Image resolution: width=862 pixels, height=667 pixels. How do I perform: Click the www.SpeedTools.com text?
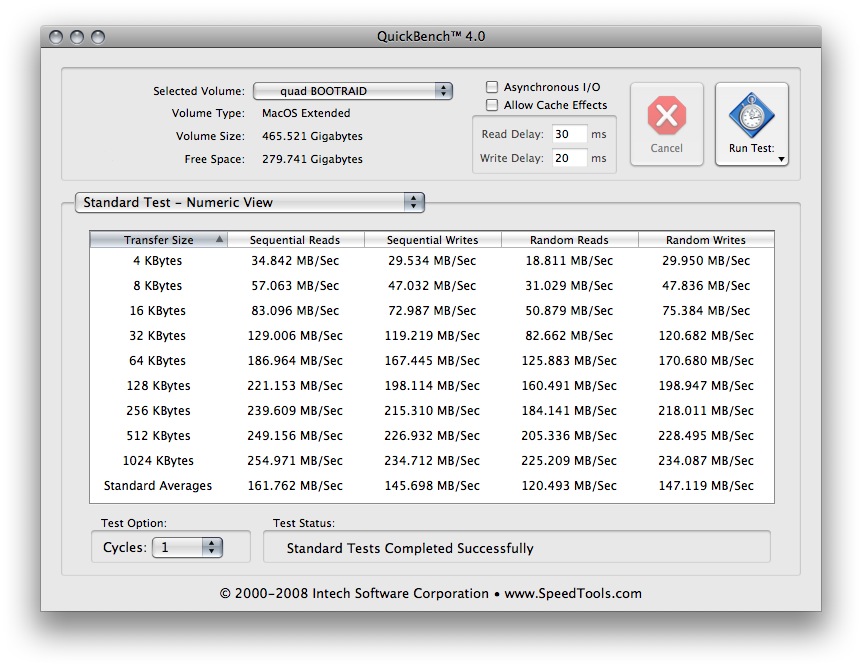coord(573,593)
